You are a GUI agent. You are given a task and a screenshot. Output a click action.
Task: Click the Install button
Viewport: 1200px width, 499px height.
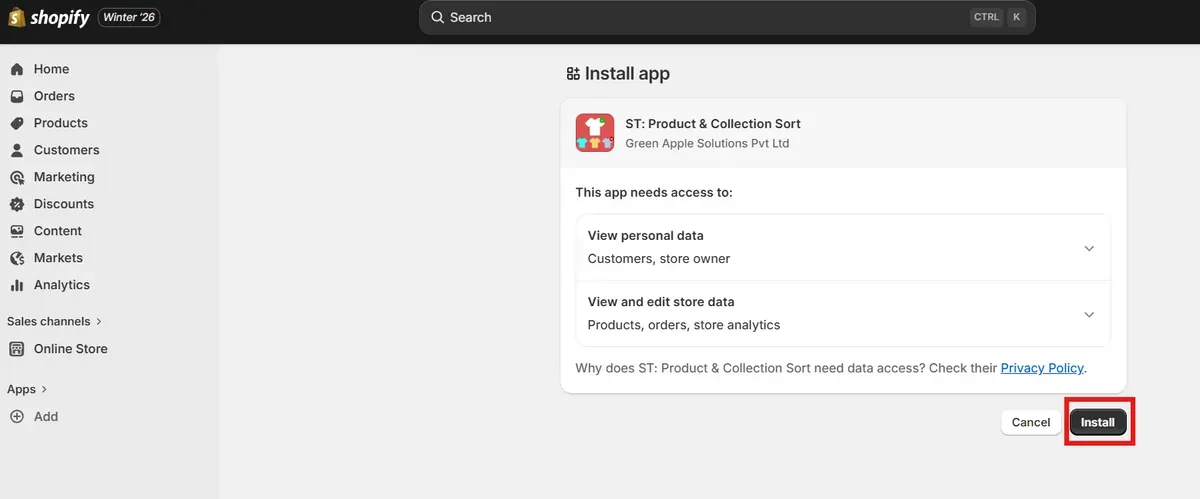[x=1098, y=422]
